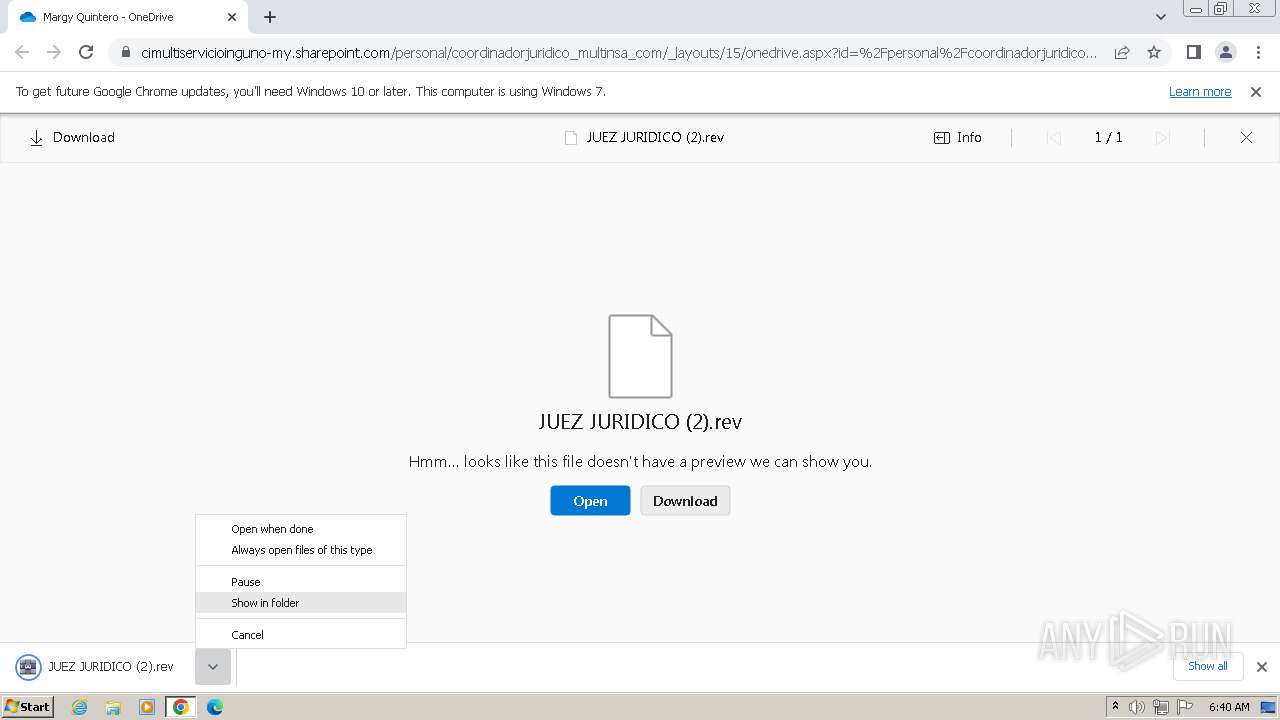Choose Always open files of this type
This screenshot has height=720, width=1280.
coord(301,550)
